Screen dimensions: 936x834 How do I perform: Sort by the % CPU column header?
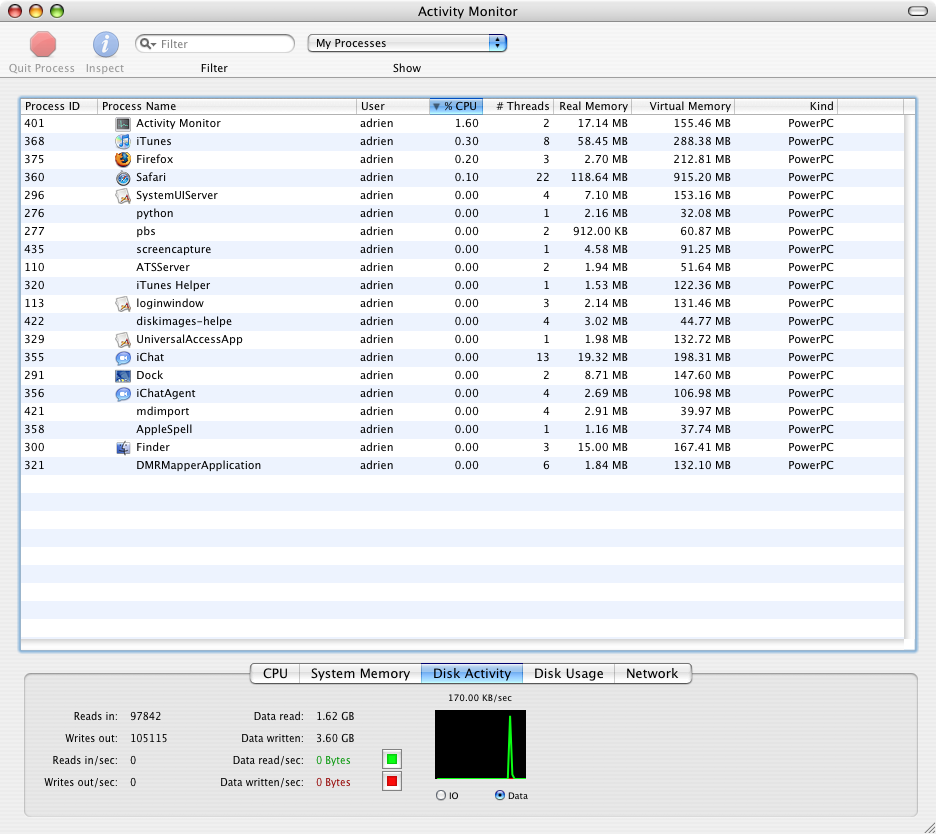click(x=456, y=106)
